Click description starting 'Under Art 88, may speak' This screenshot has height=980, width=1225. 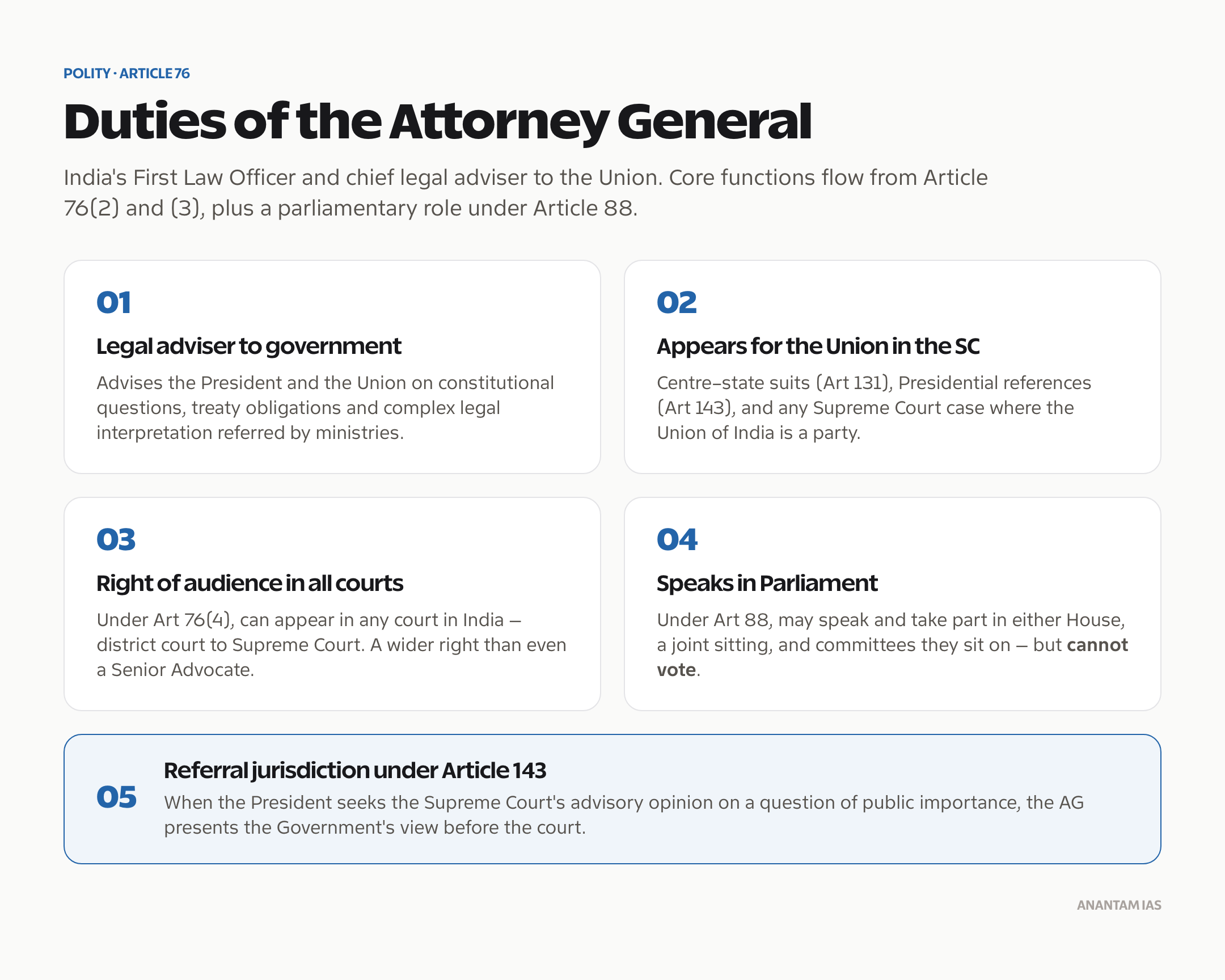click(892, 645)
